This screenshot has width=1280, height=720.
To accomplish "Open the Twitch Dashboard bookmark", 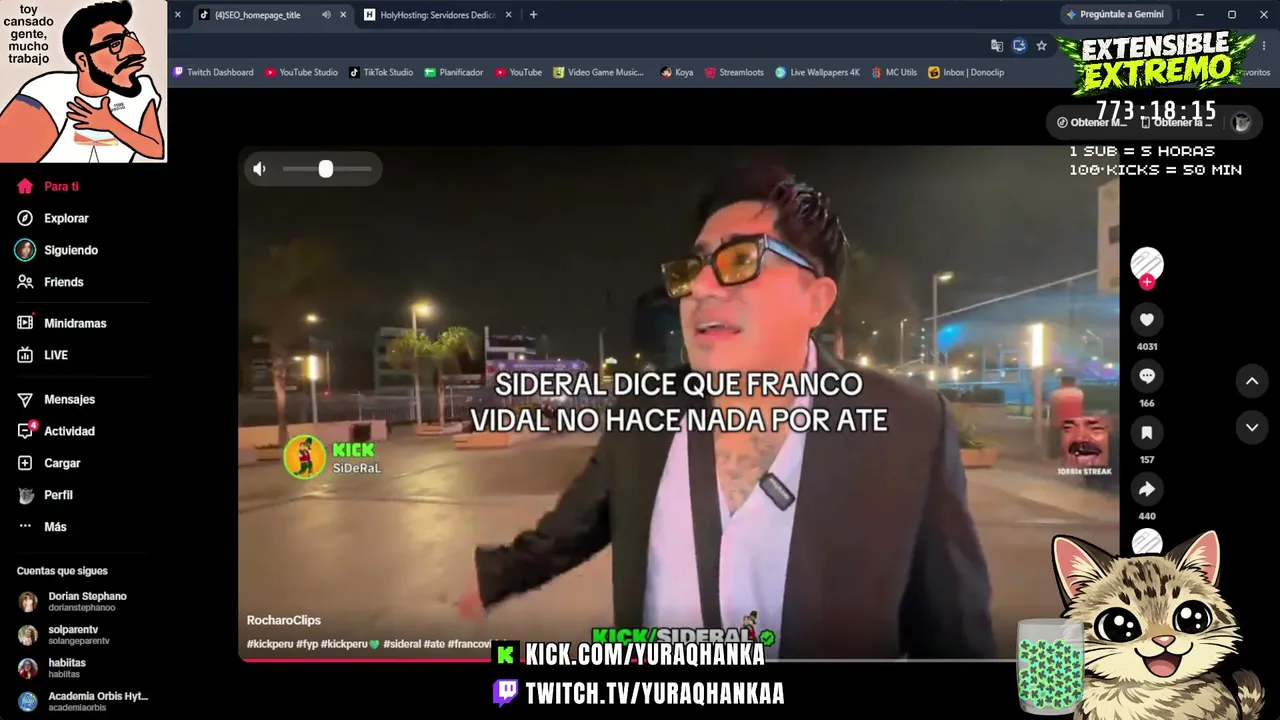I will pos(214,72).
